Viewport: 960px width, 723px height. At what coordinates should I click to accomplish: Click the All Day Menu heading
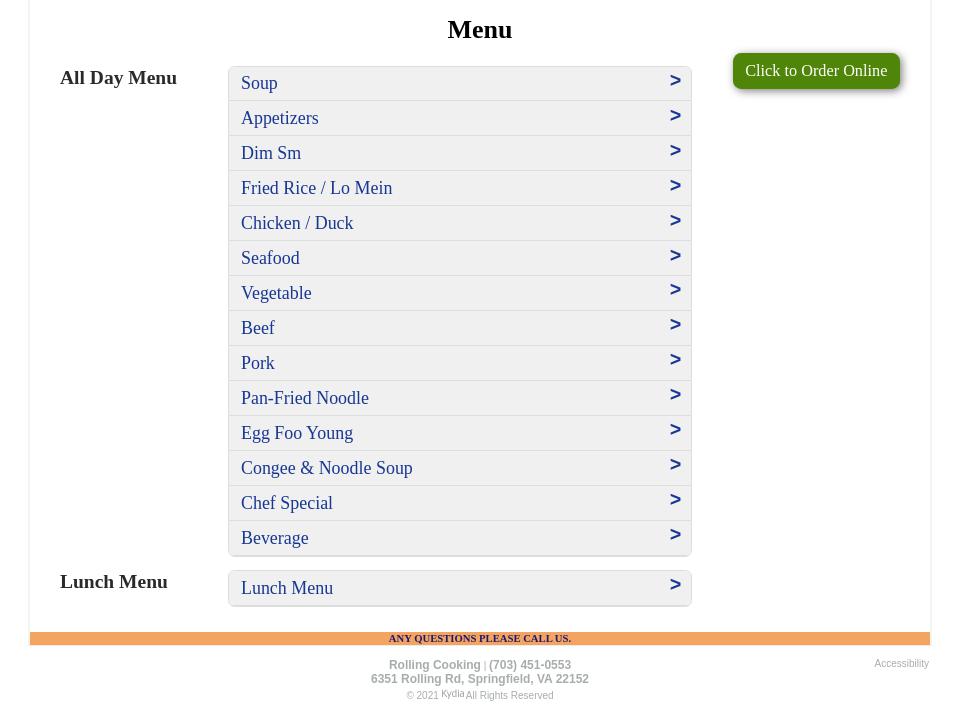pos(118,78)
